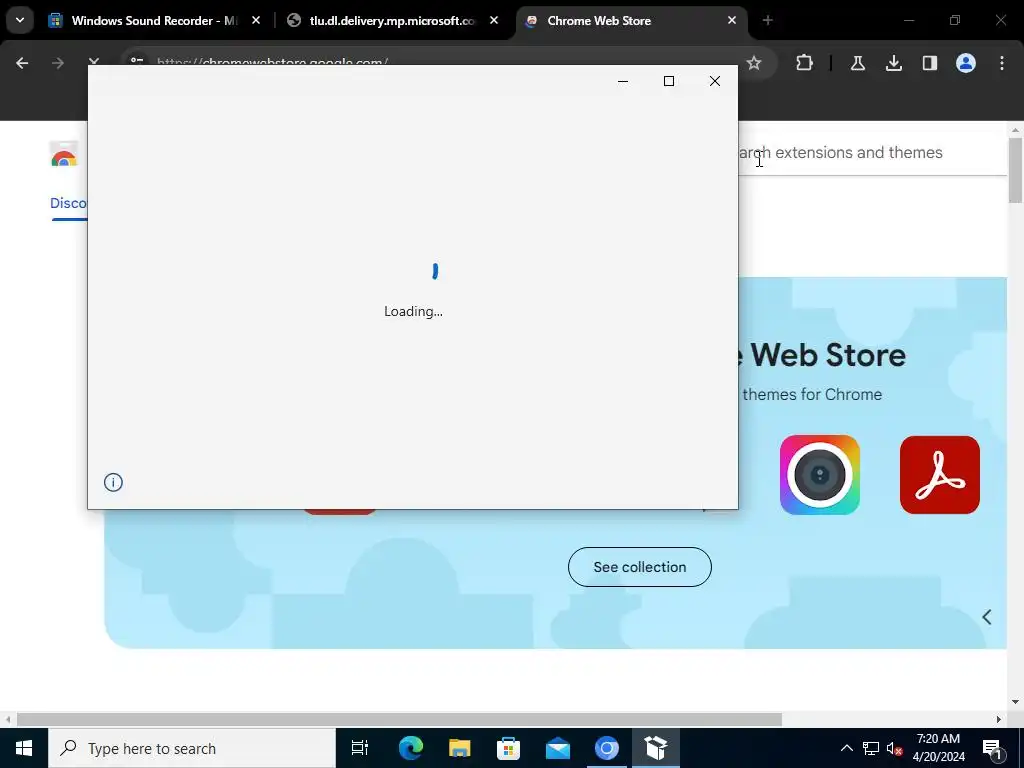Open the colorful camera lens extension icon
The image size is (1024, 768).
(x=820, y=475)
